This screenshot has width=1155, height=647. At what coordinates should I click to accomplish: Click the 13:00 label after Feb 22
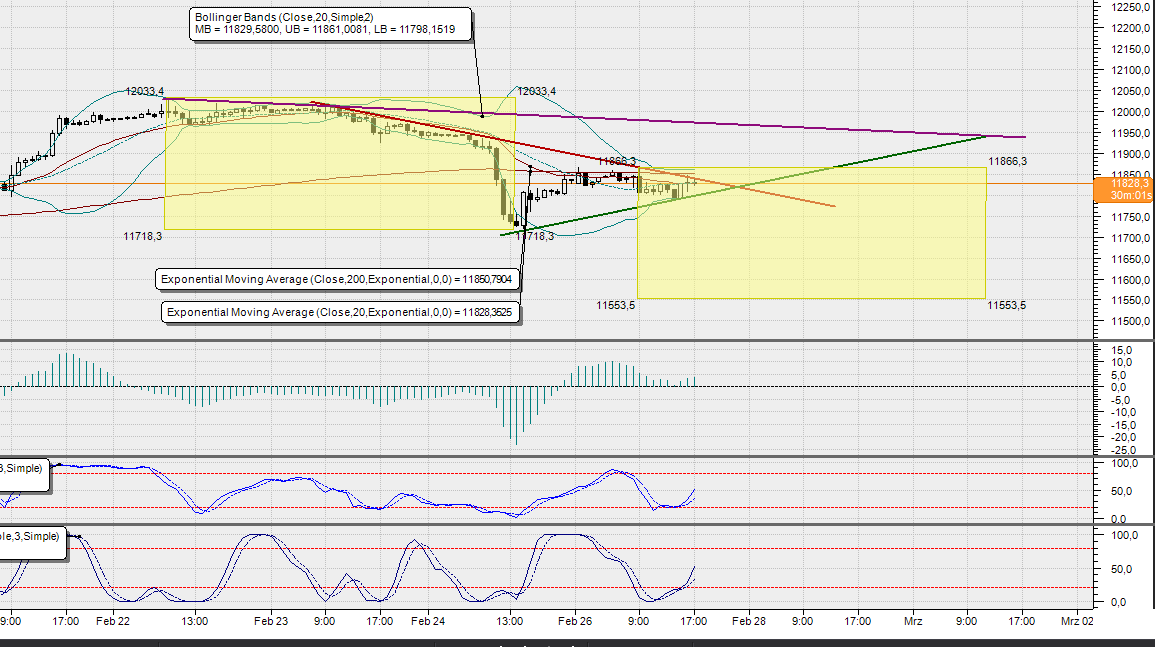coord(195,621)
